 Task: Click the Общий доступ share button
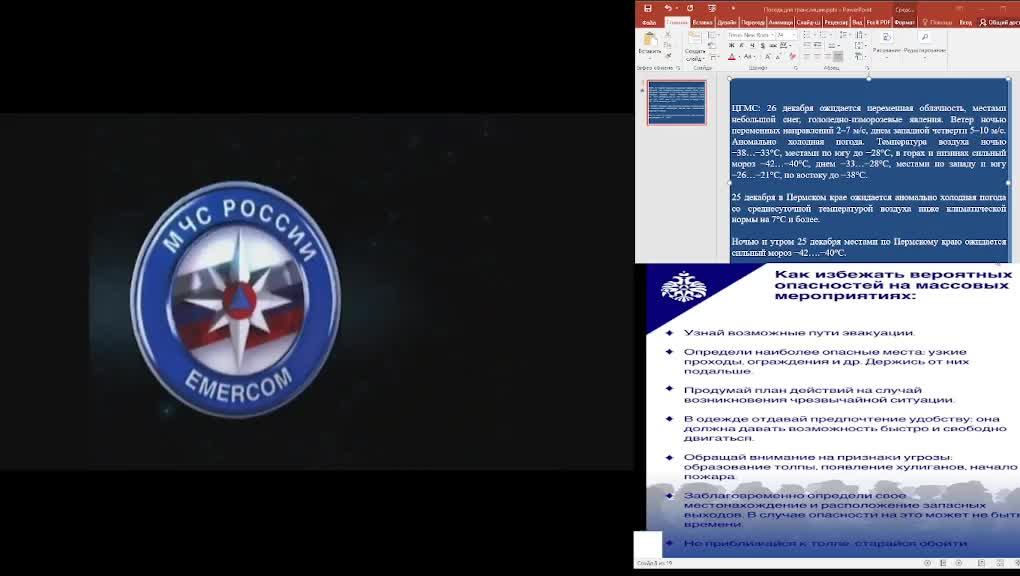999,22
